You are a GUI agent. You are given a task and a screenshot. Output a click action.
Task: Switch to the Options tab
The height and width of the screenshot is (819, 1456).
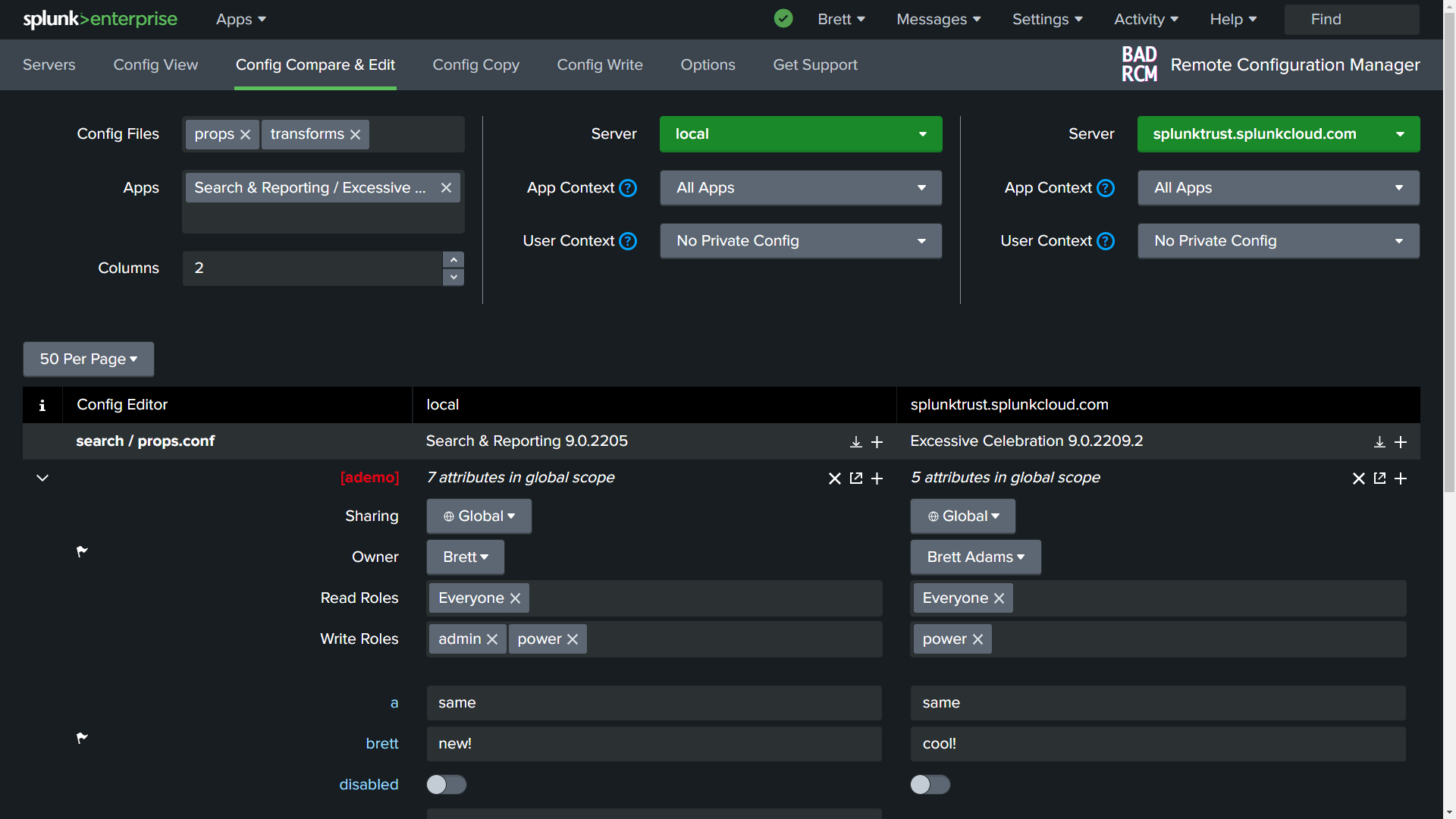708,64
